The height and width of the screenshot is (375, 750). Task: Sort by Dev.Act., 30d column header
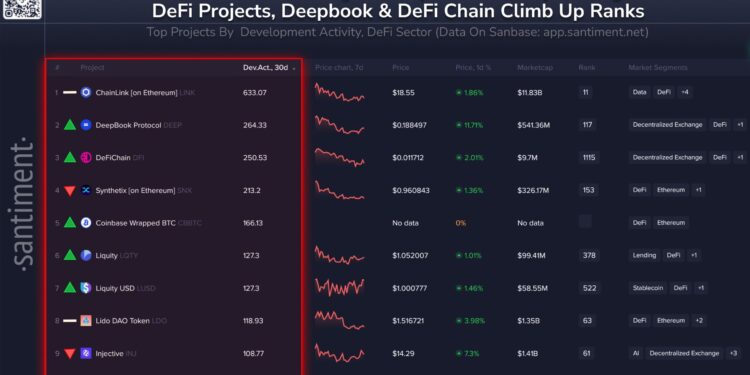click(269, 68)
